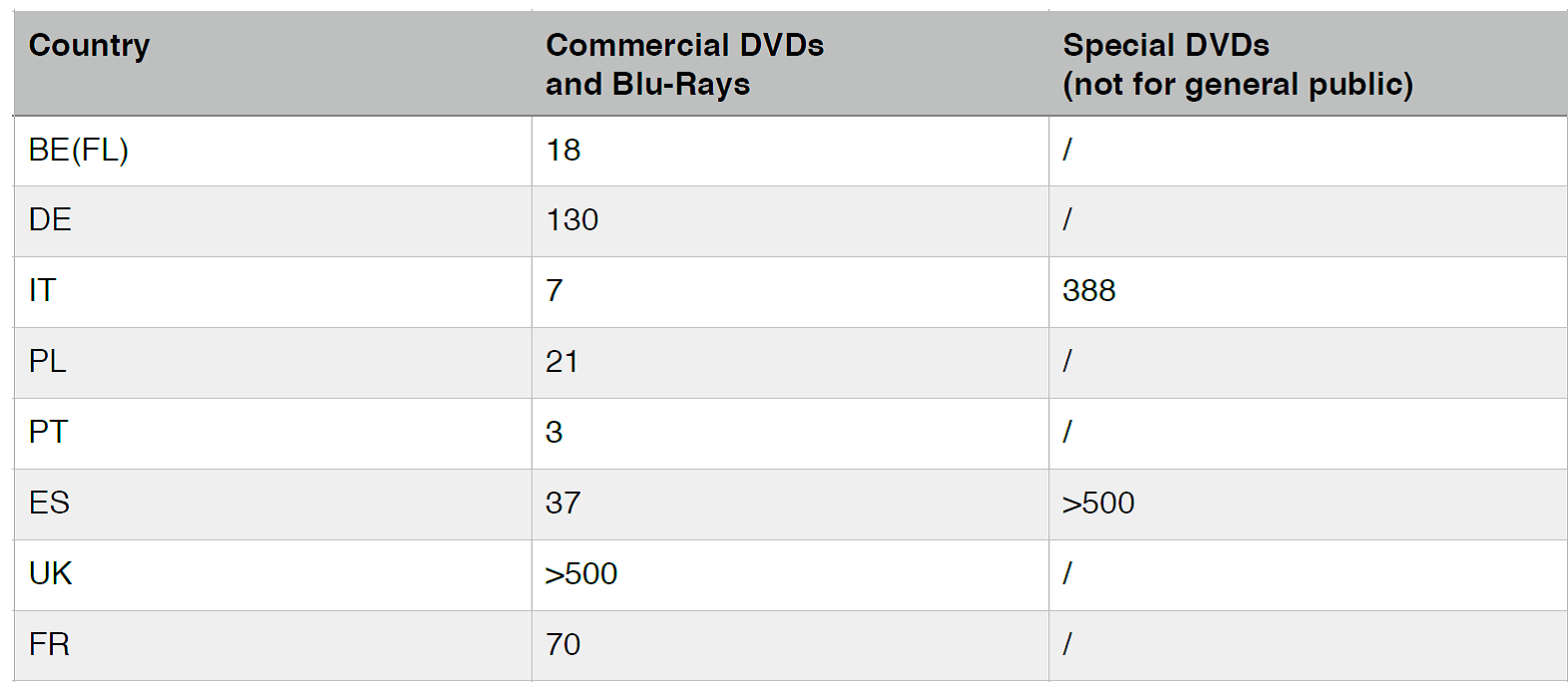Click the value 70 in France row
1568x682 pixels.
[563, 645]
